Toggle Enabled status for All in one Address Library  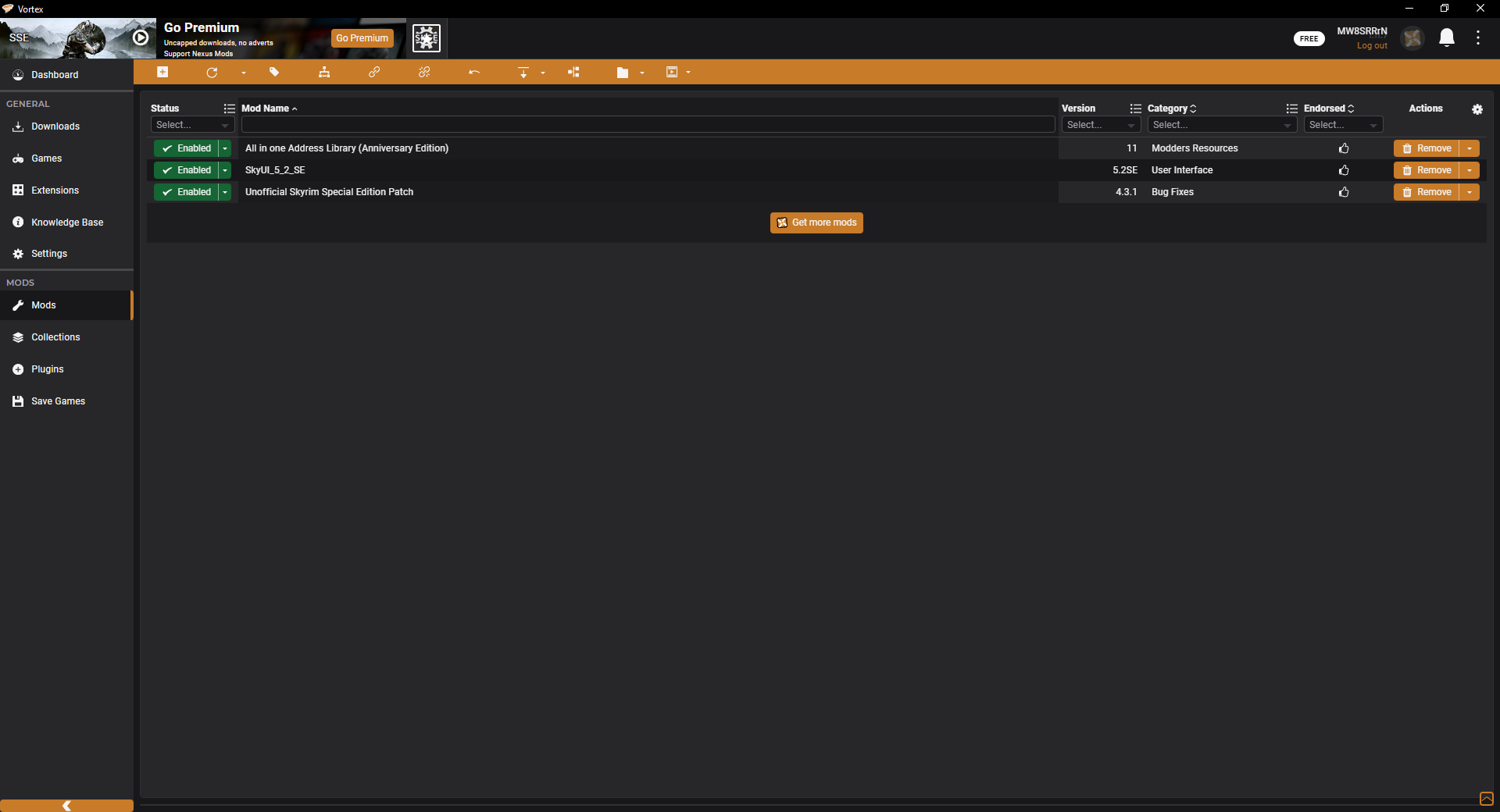point(186,148)
